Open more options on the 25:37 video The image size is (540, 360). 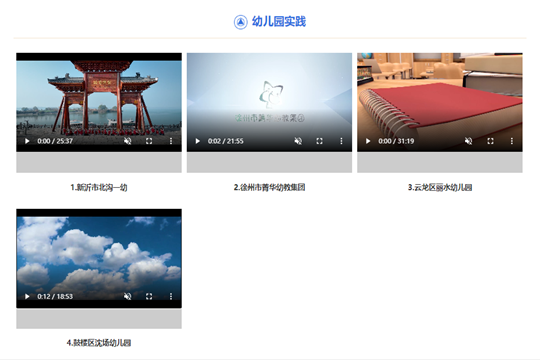(x=171, y=141)
